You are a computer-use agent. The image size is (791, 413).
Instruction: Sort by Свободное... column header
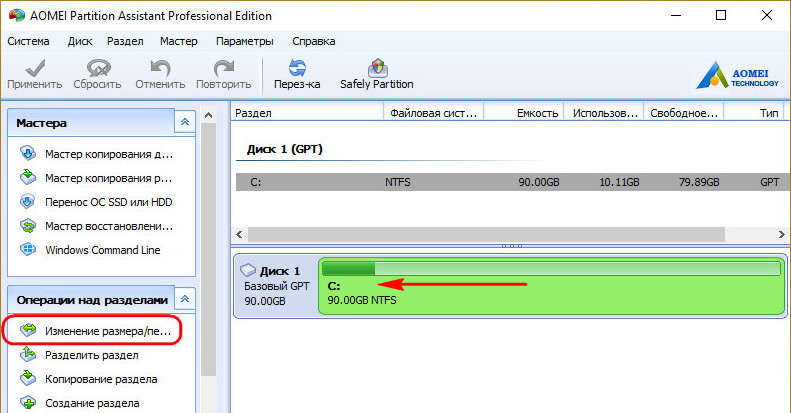click(x=684, y=113)
